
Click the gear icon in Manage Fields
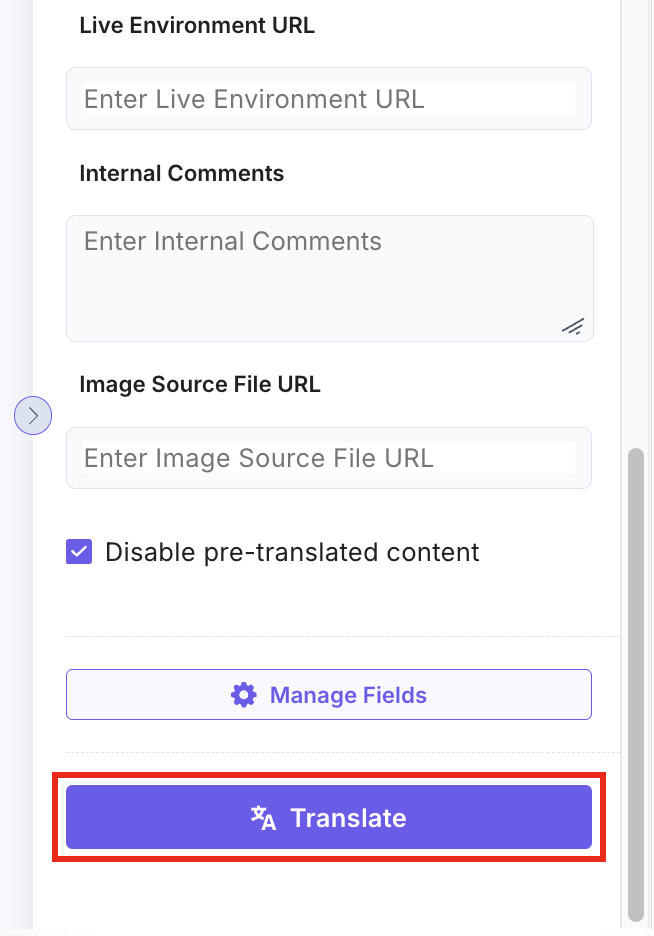click(243, 695)
